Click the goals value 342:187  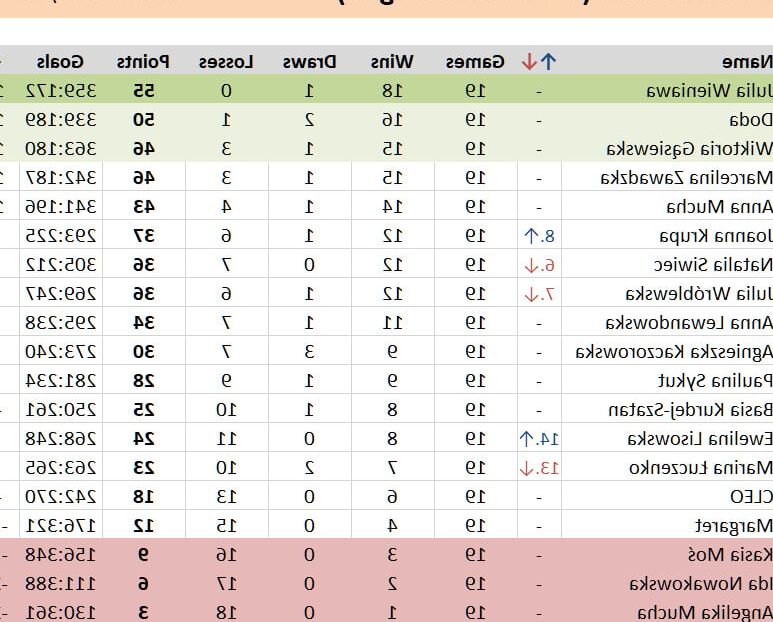point(61,178)
